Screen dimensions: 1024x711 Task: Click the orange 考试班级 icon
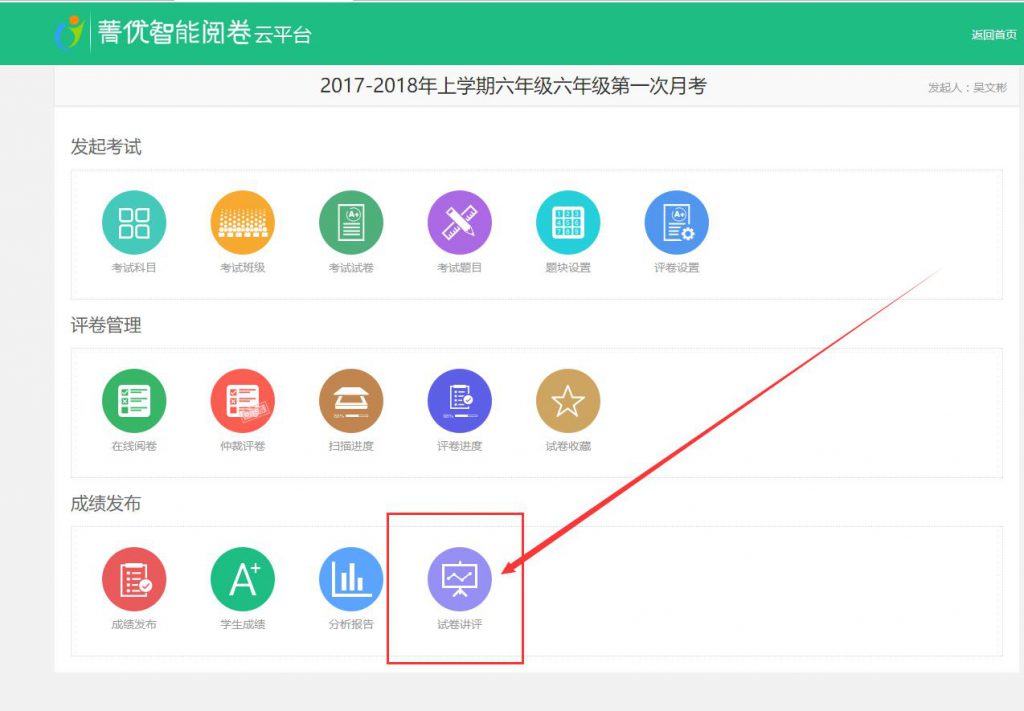click(243, 222)
